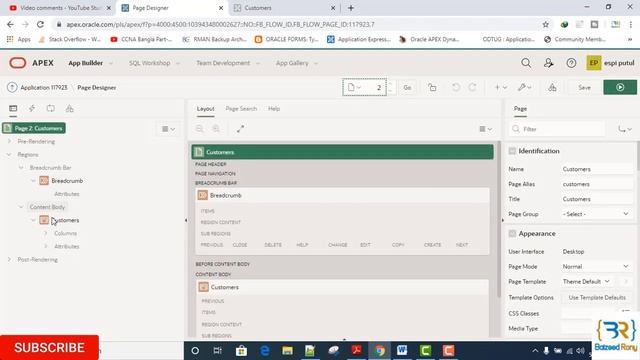The image size is (640, 360).
Task: Click Use Template Defaults button
Action: coord(597,298)
